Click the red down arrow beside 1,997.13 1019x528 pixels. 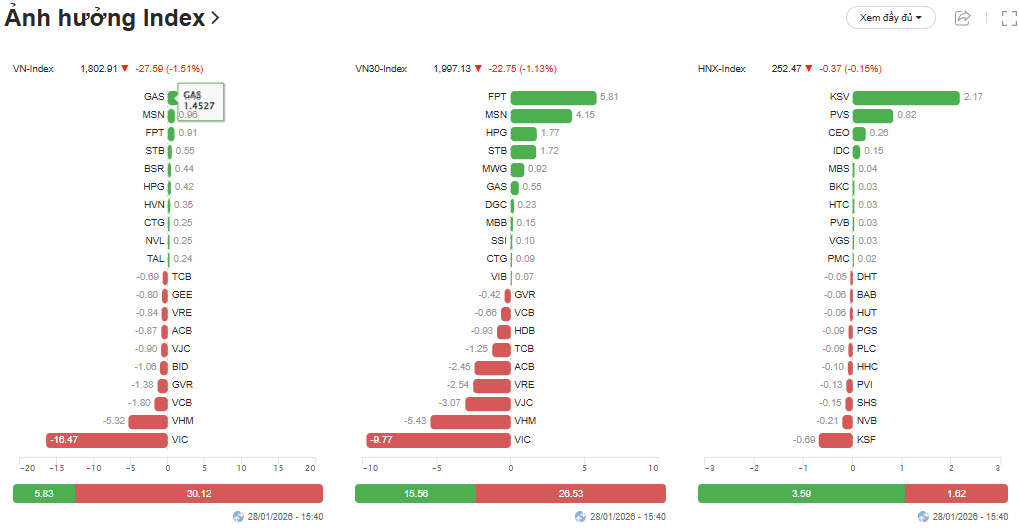click(x=478, y=69)
